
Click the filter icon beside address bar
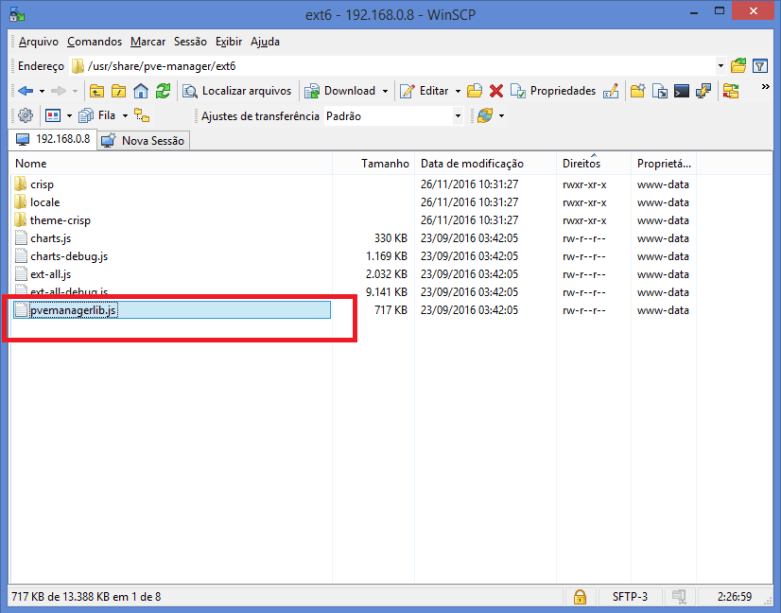[760, 66]
